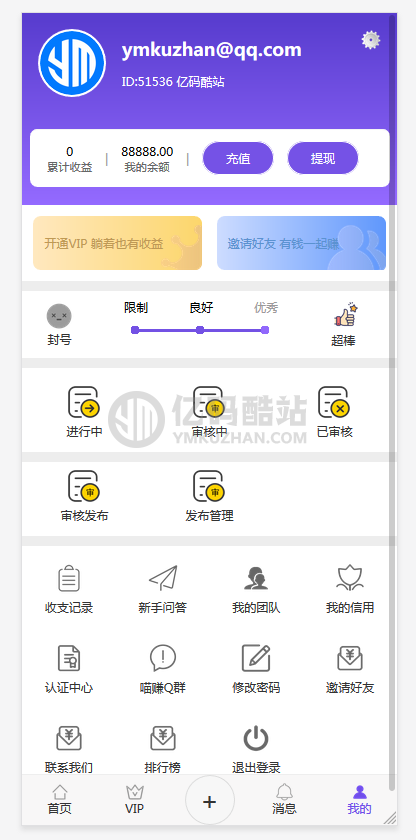Open settings via the gear icon
Image resolution: width=416 pixels, height=840 pixels.
click(370, 40)
